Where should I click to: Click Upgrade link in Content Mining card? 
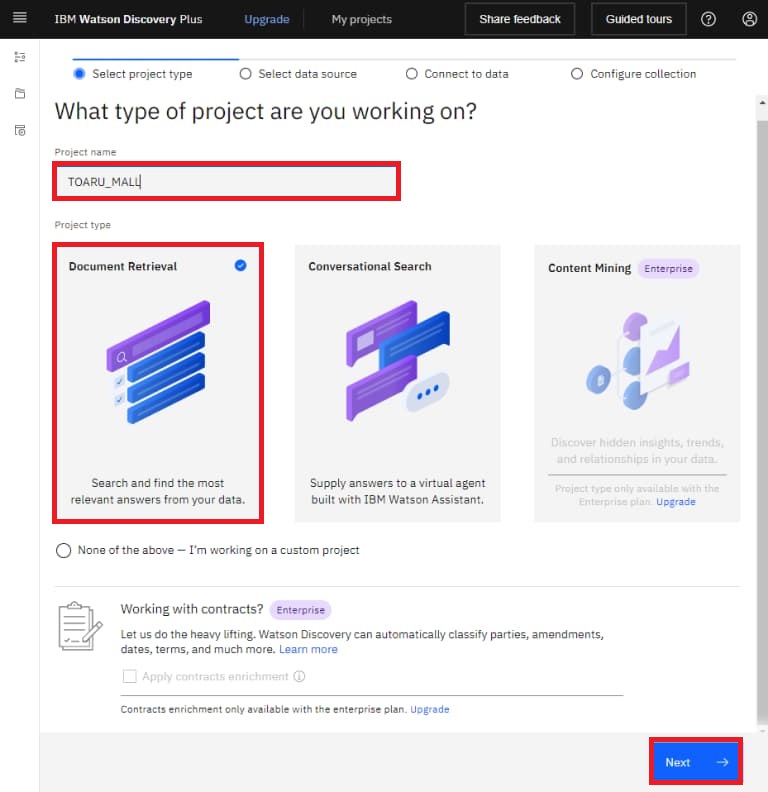(x=676, y=502)
